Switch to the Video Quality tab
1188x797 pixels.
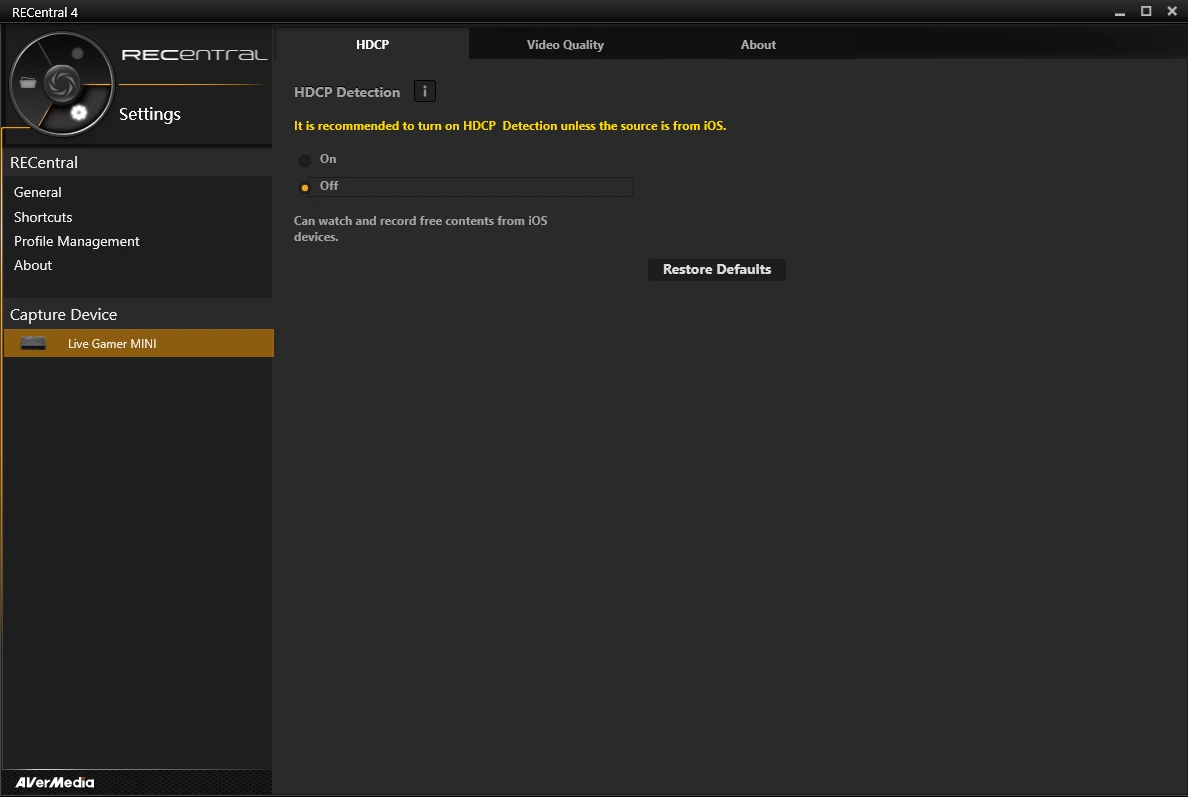pyautogui.click(x=565, y=45)
